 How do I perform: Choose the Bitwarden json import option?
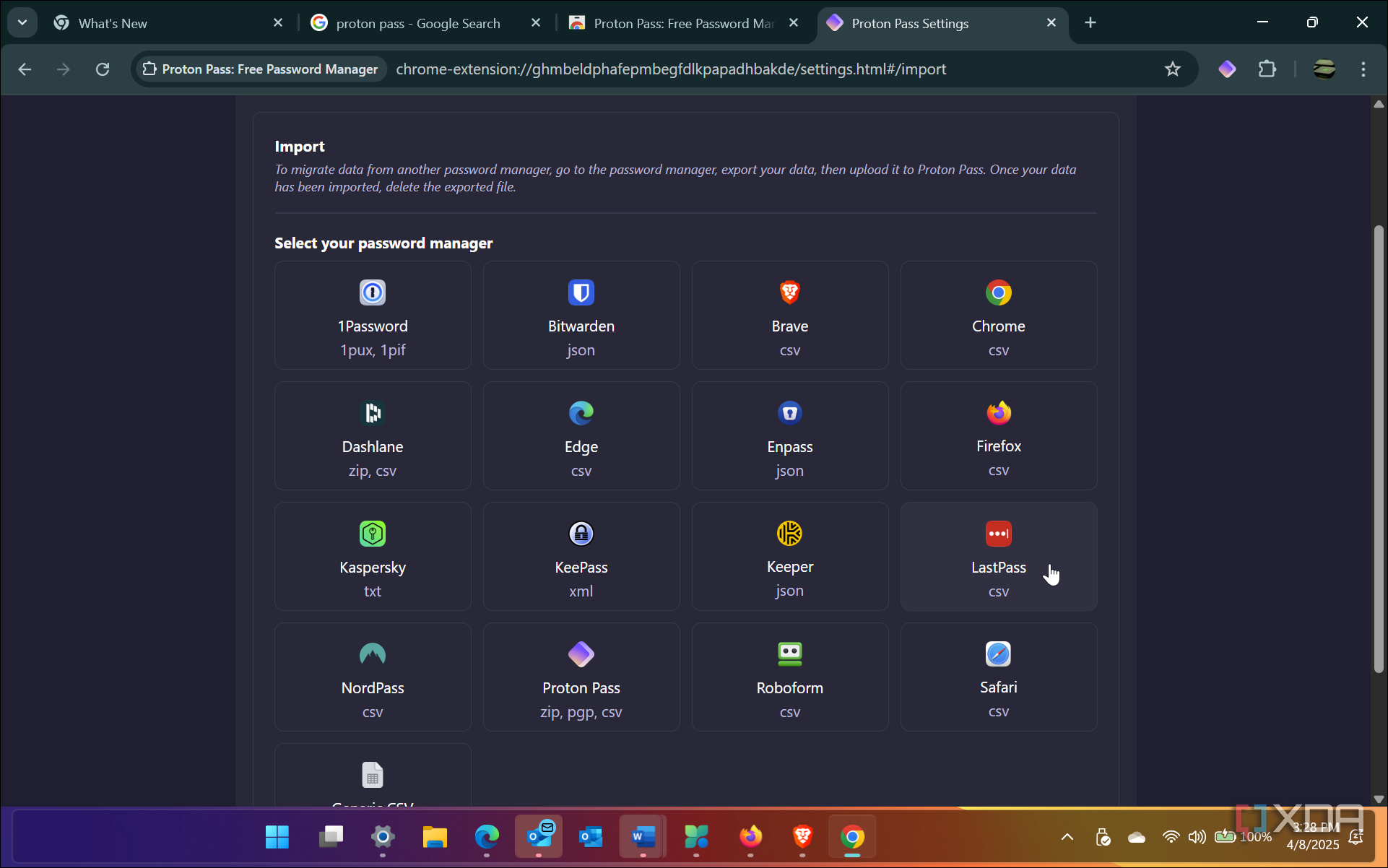tap(581, 316)
